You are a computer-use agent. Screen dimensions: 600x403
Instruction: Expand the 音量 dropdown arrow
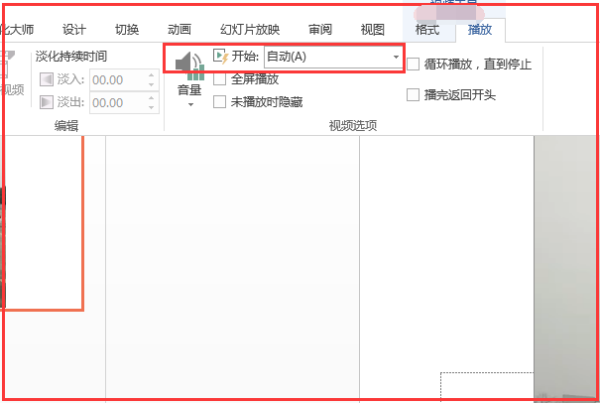pyautogui.click(x=191, y=104)
